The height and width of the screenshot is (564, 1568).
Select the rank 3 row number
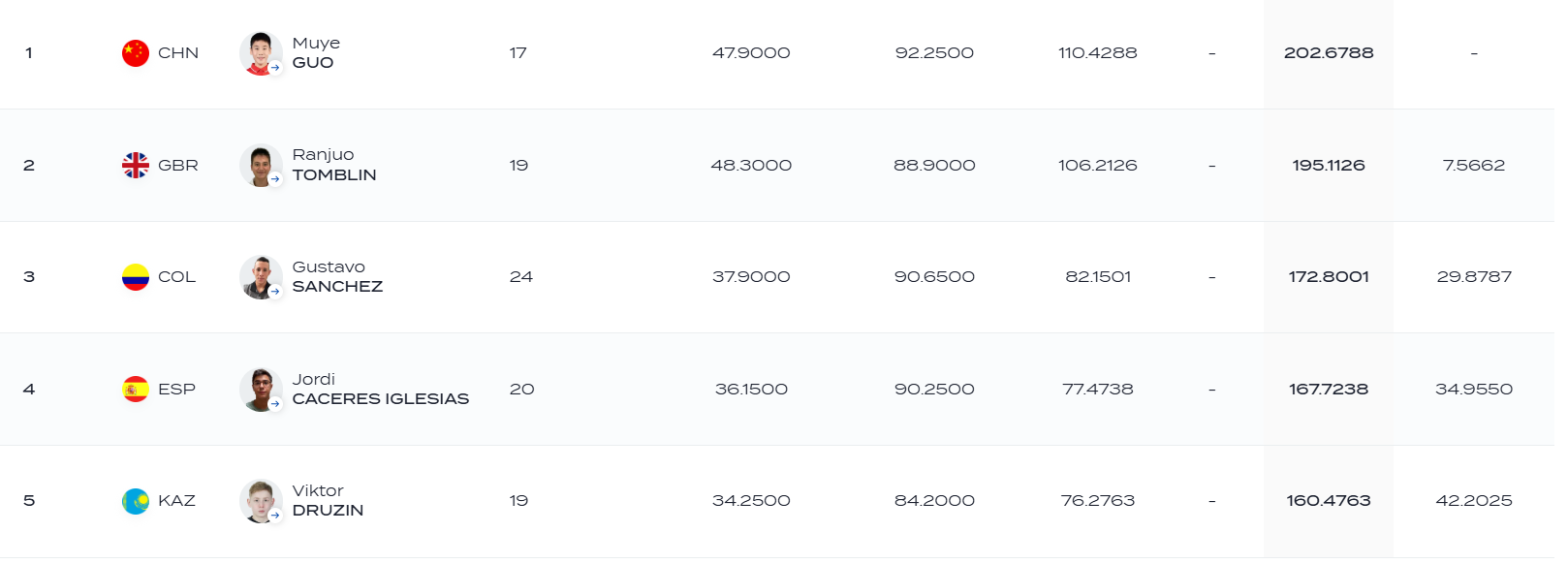pyautogui.click(x=29, y=277)
